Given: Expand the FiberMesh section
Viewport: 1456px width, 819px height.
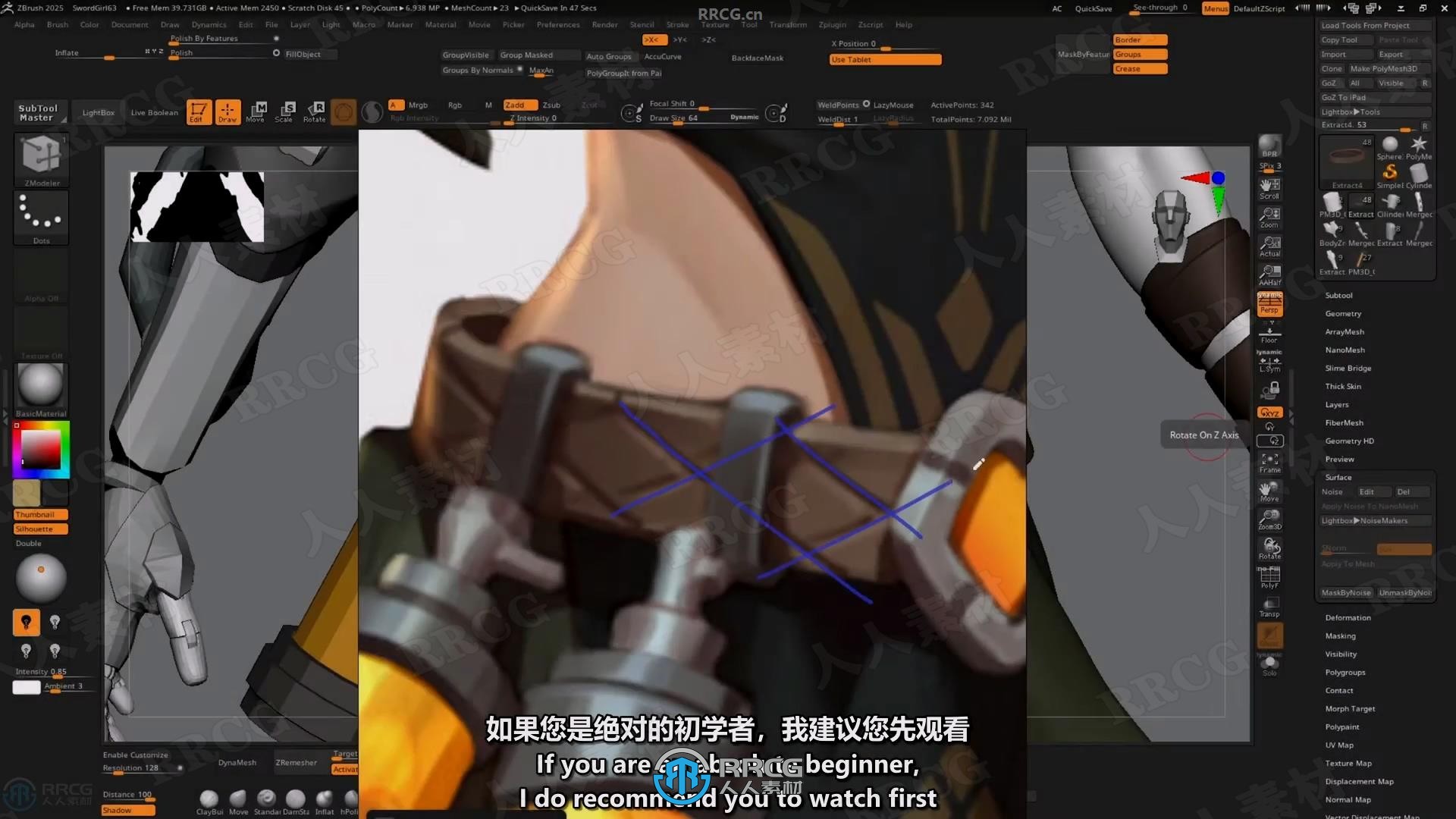Looking at the screenshot, I should [x=1344, y=422].
